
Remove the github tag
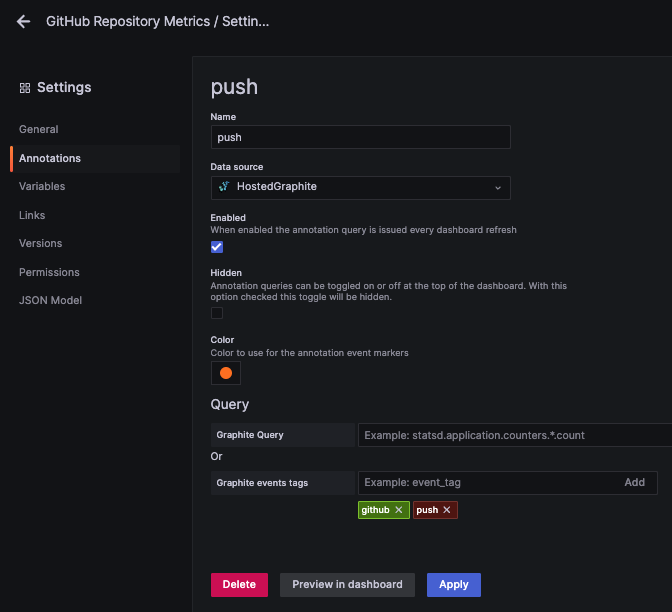[399, 510]
